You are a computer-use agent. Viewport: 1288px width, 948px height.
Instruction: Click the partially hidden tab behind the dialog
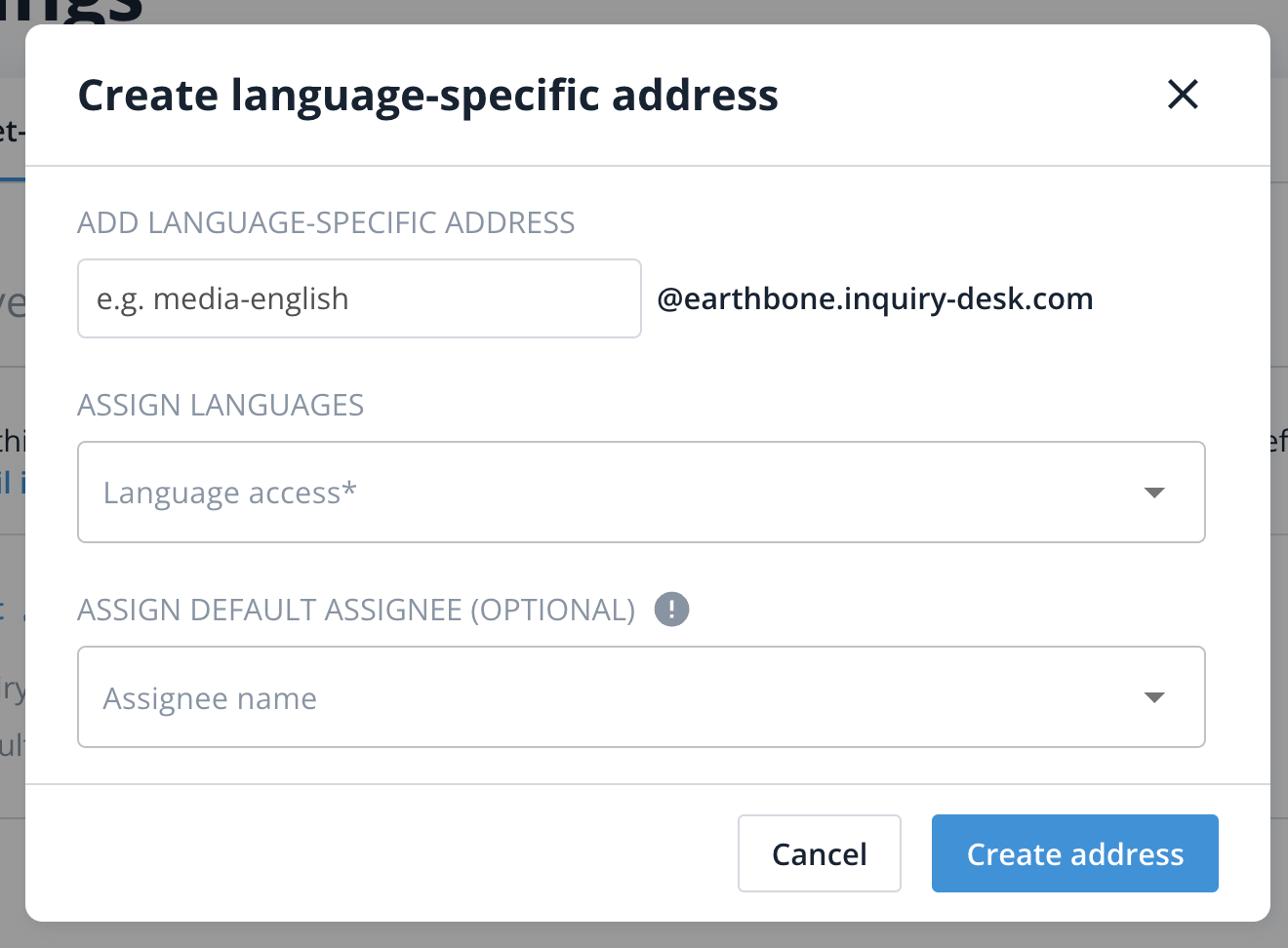(11, 132)
